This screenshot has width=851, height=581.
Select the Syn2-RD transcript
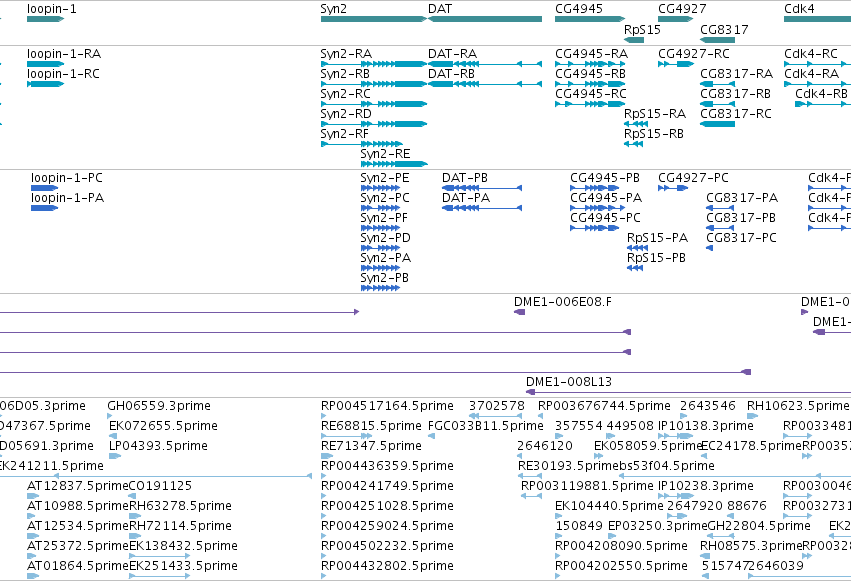(x=374, y=124)
